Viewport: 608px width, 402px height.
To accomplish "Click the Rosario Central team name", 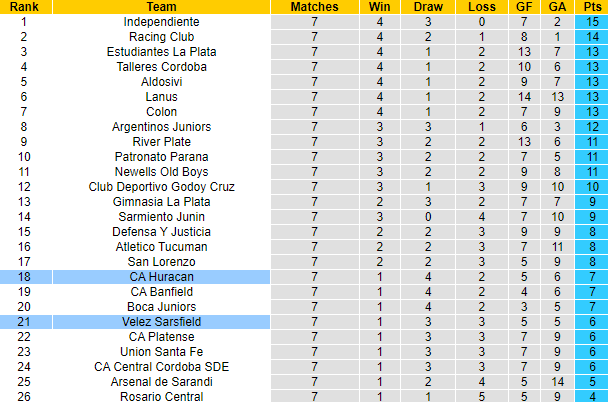I will click(161, 396).
